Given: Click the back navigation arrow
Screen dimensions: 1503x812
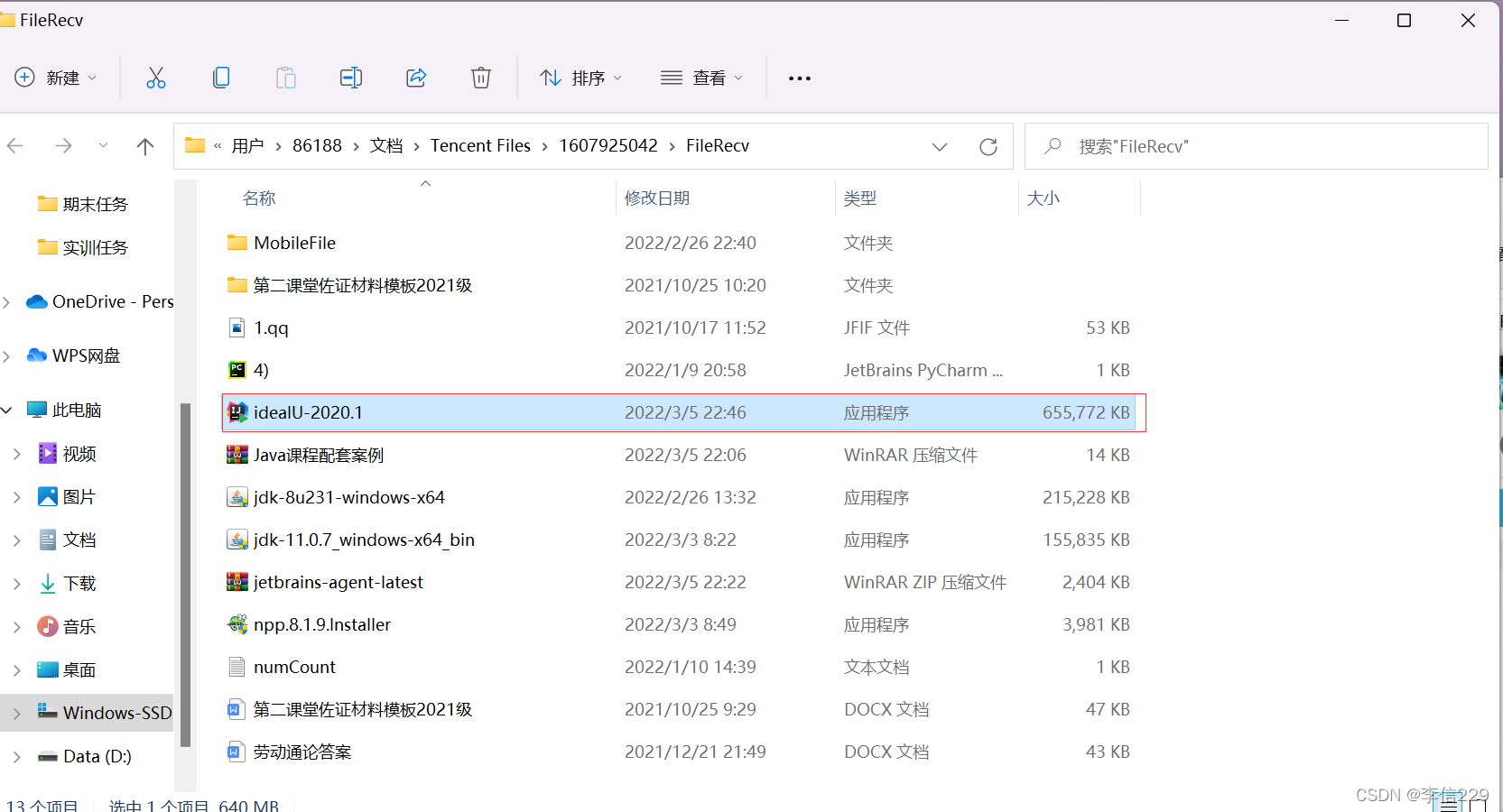Looking at the screenshot, I should coord(15,145).
